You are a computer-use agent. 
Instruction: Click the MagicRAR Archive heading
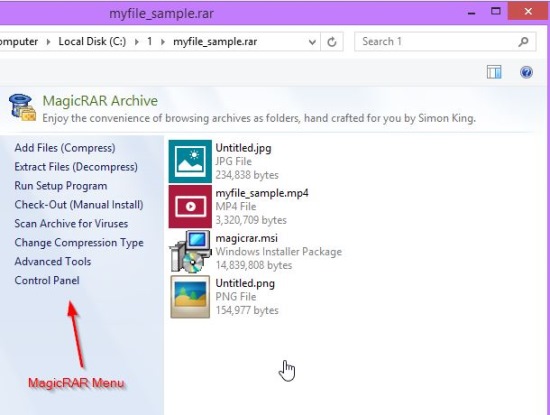click(100, 101)
